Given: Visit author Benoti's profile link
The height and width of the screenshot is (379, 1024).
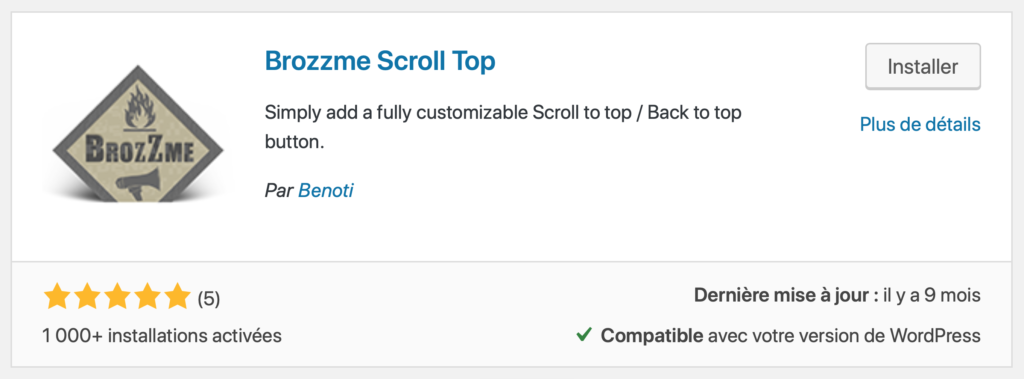Looking at the screenshot, I should pyautogui.click(x=326, y=190).
